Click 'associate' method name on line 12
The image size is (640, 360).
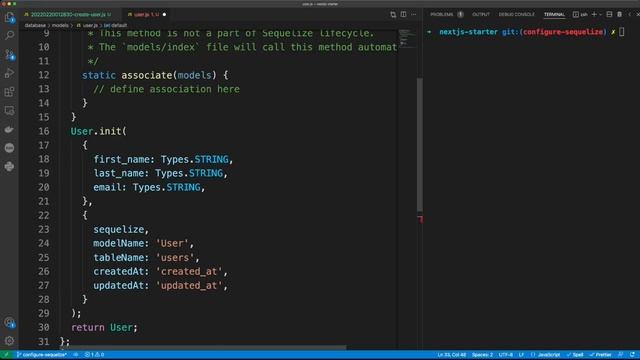click(147, 75)
